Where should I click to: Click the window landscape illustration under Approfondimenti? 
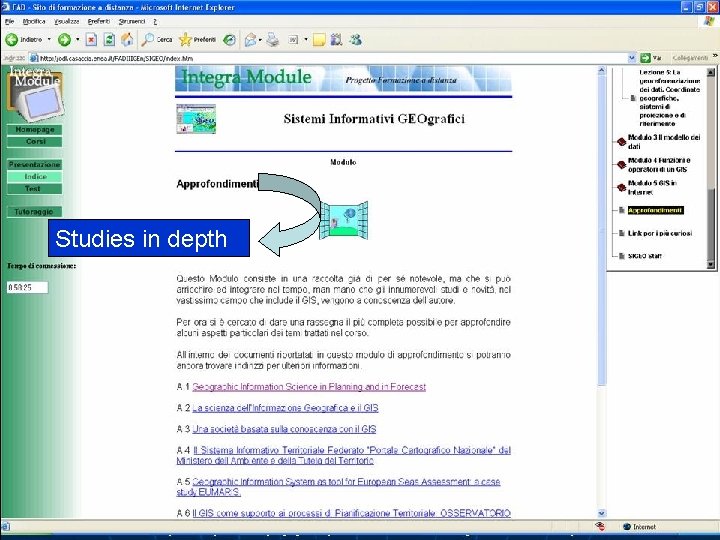pos(344,220)
